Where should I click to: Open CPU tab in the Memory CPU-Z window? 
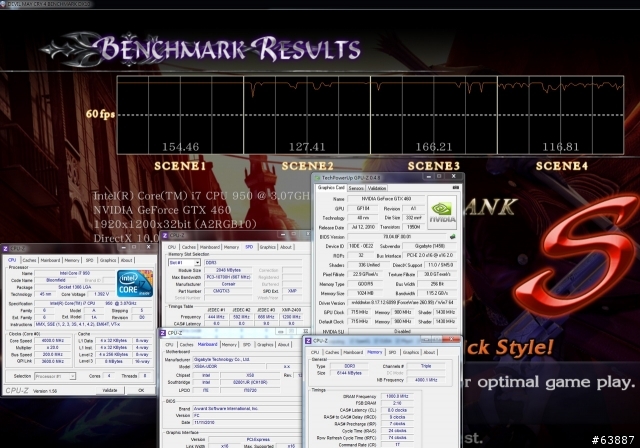(315, 352)
